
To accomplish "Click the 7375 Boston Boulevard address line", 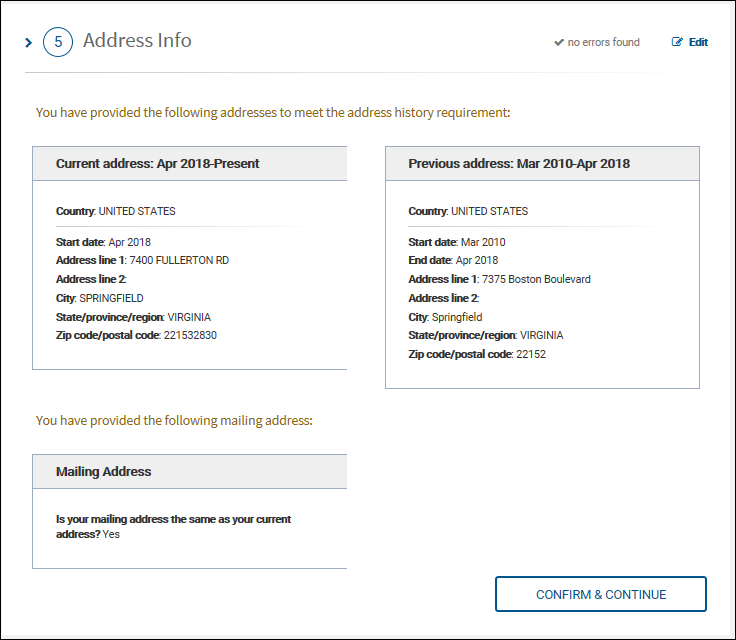I will 536,279.
